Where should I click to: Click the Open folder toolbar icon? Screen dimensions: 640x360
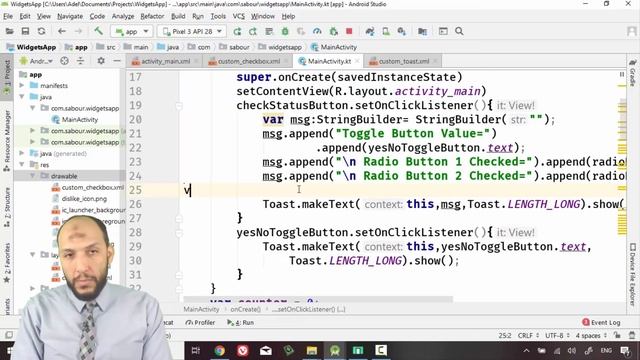9,31
